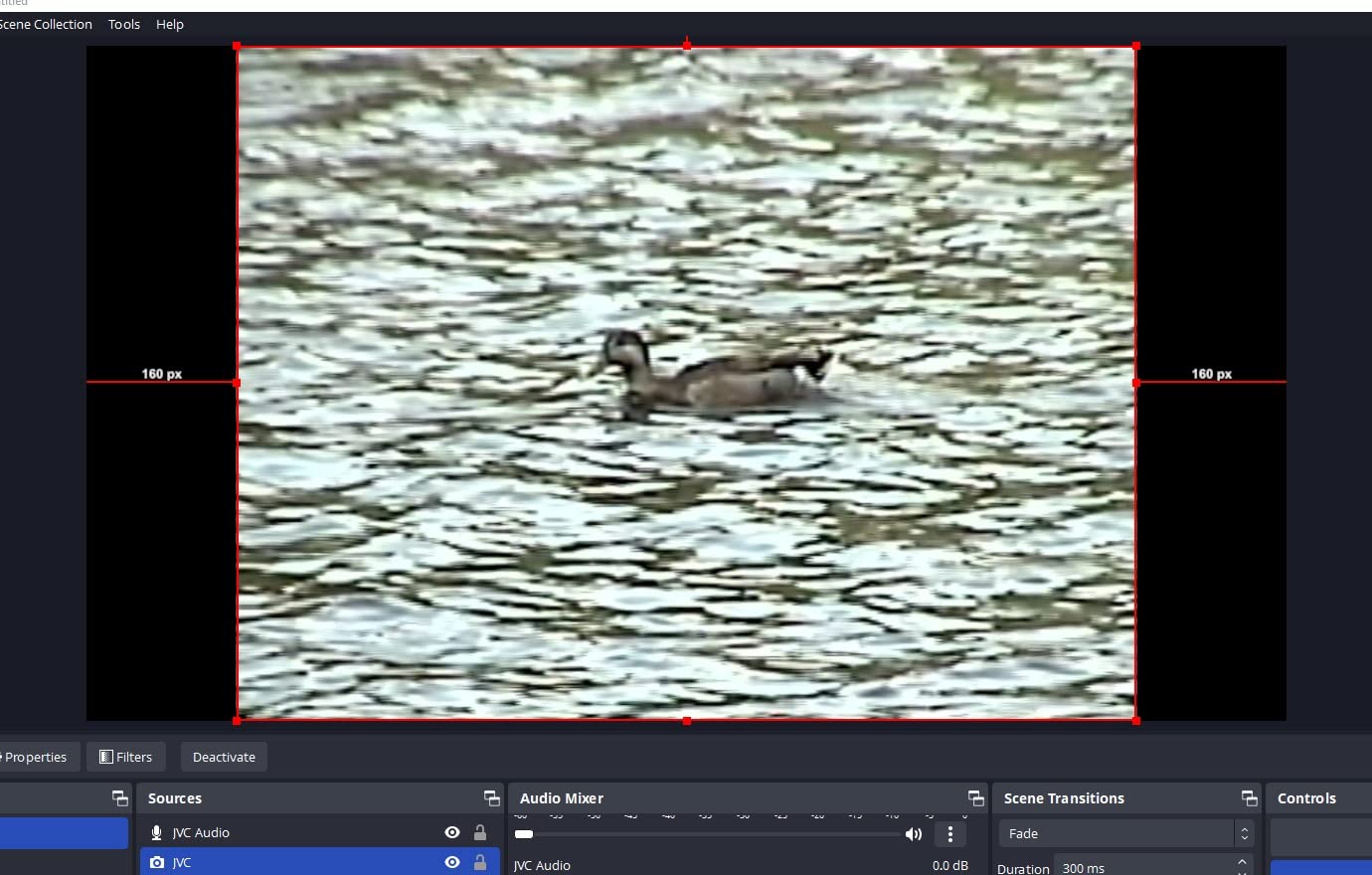Viewport: 1372px width, 875px height.
Task: Click the Deactivate button
Action: tap(224, 757)
